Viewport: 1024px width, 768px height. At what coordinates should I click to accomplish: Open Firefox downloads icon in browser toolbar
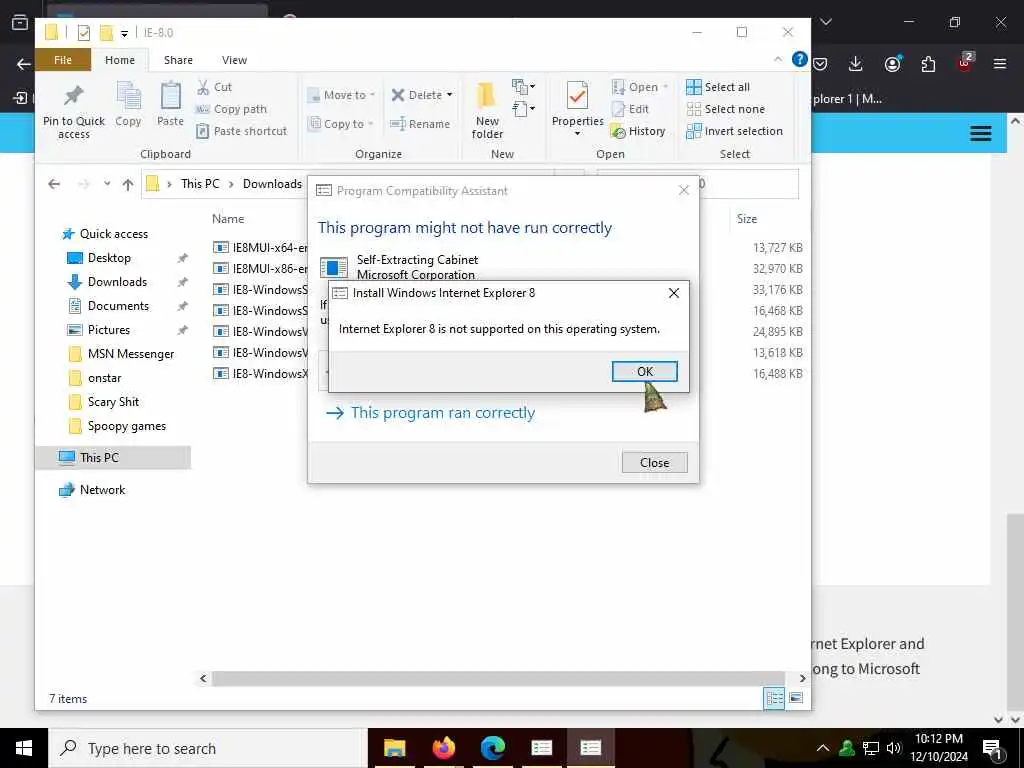coord(856,63)
